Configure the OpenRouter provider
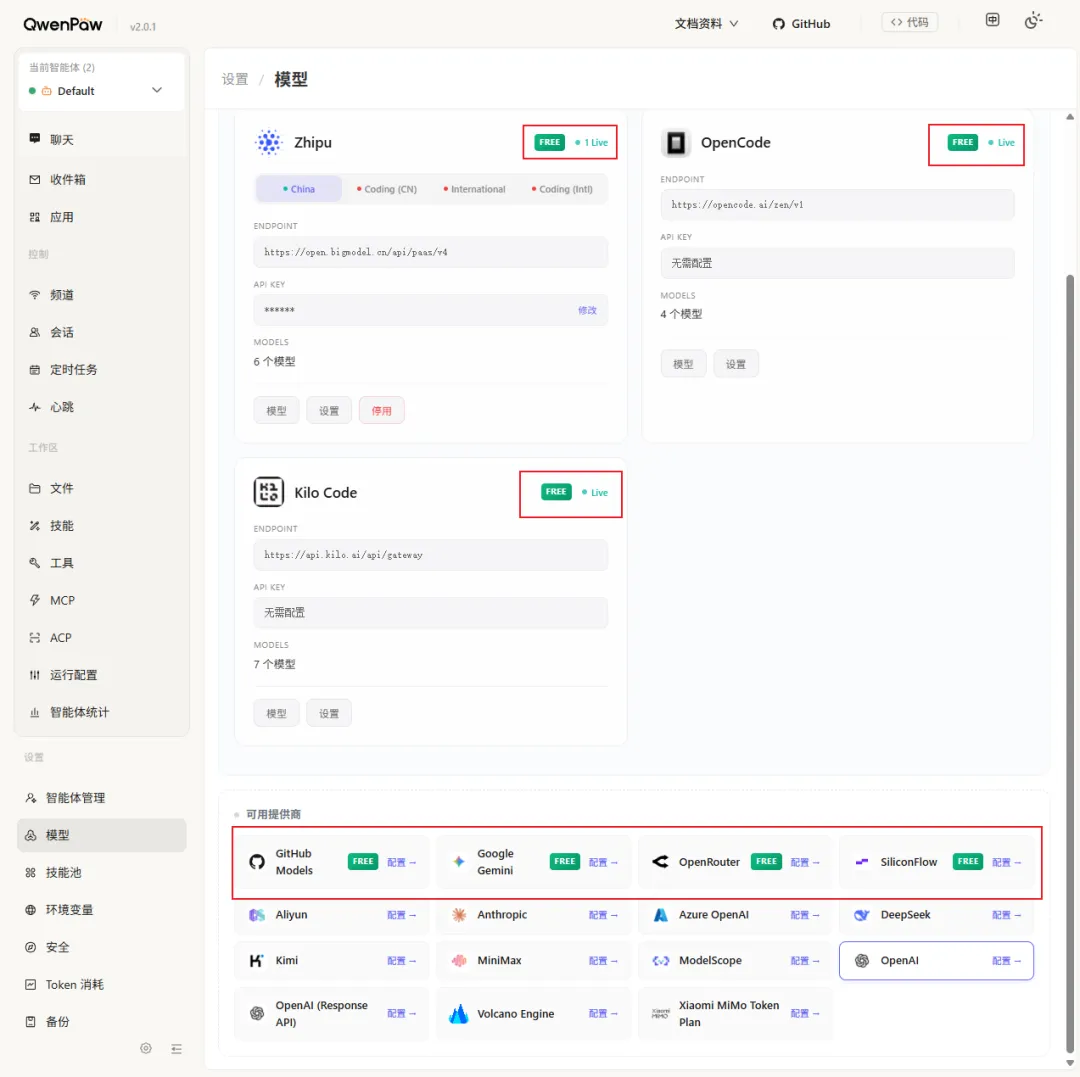Image resolution: width=1080 pixels, height=1077 pixels. tap(804, 862)
